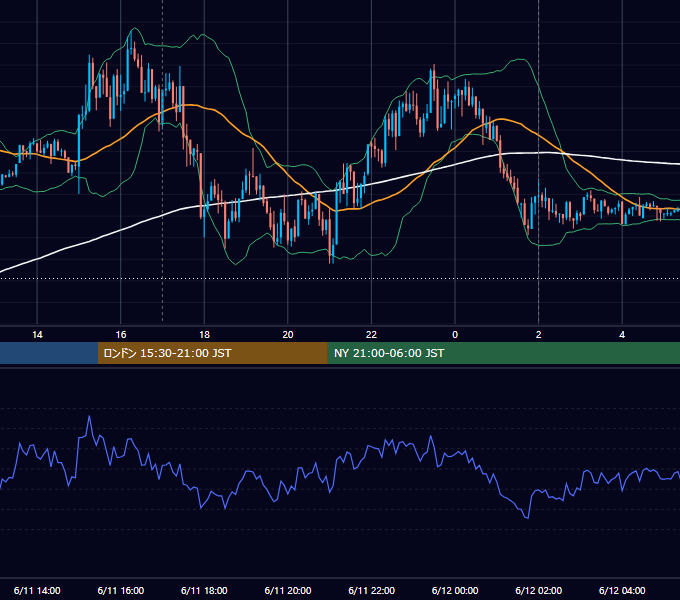This screenshot has width=680, height=600.
Task: Click the 16 hour axis label
Action: [121, 335]
